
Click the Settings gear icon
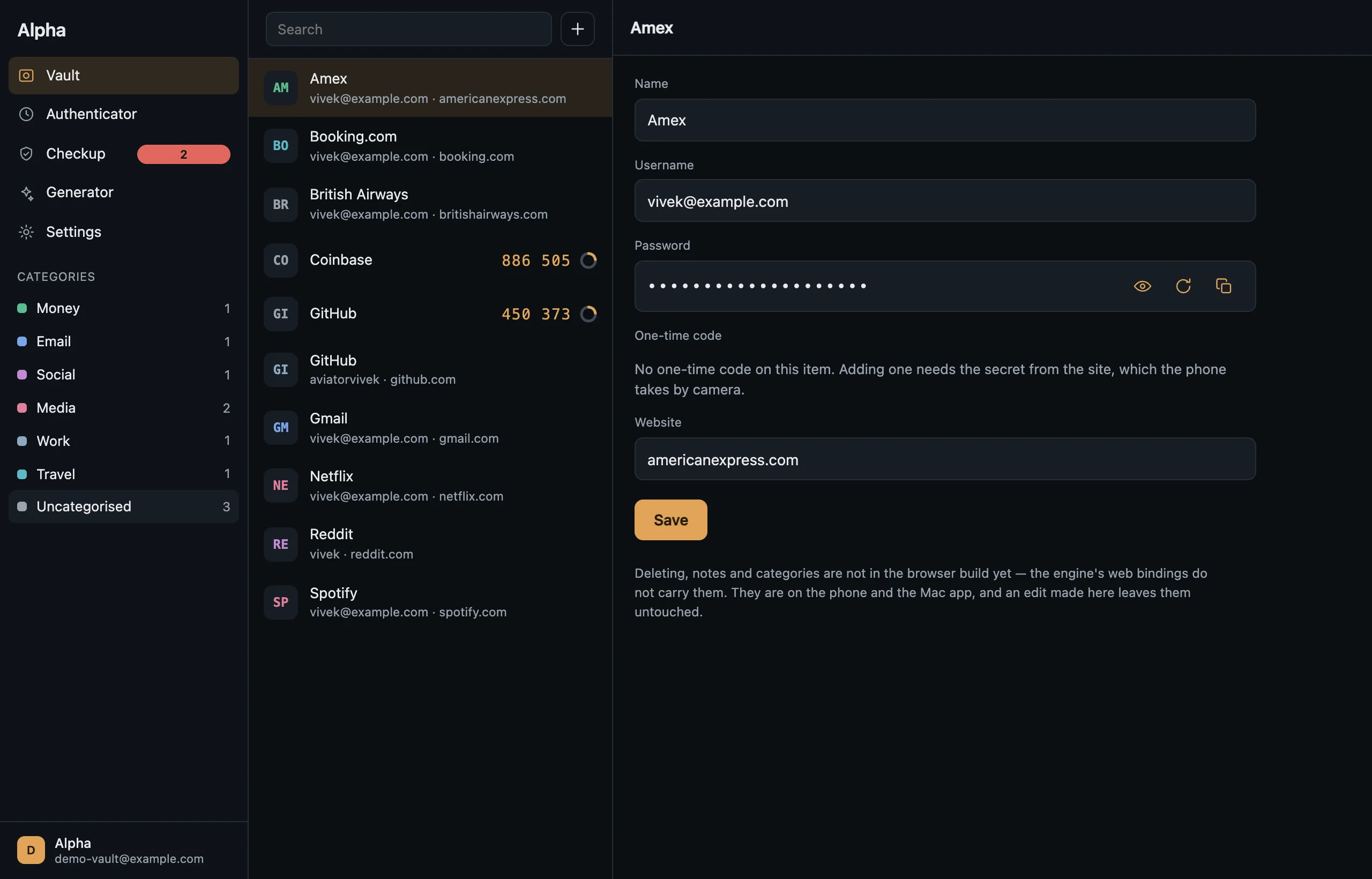pyautogui.click(x=26, y=232)
